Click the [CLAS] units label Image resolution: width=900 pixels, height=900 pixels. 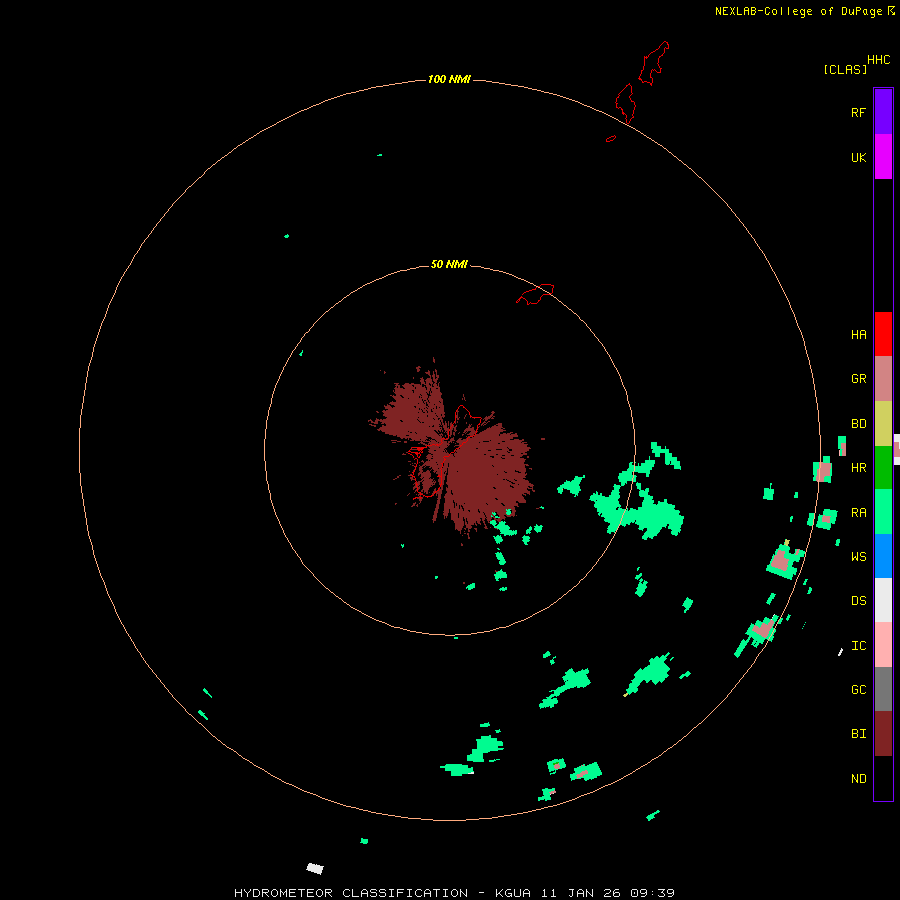(x=845, y=69)
